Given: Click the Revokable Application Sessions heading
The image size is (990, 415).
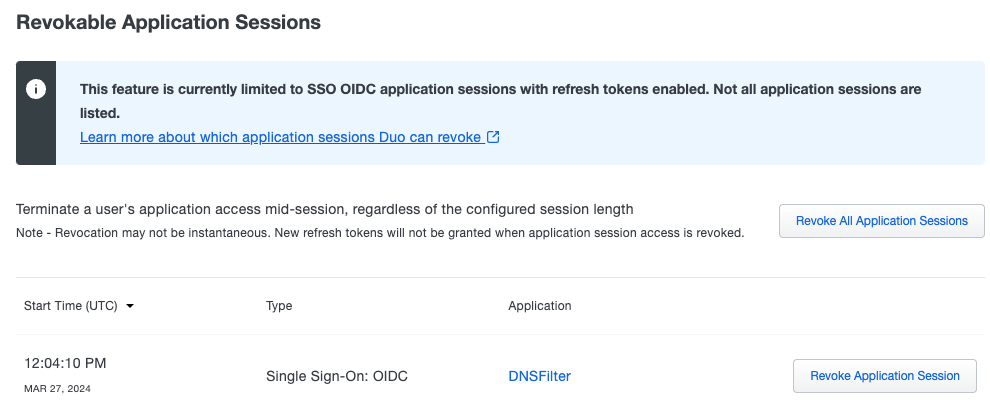Looking at the screenshot, I should 169,21.
